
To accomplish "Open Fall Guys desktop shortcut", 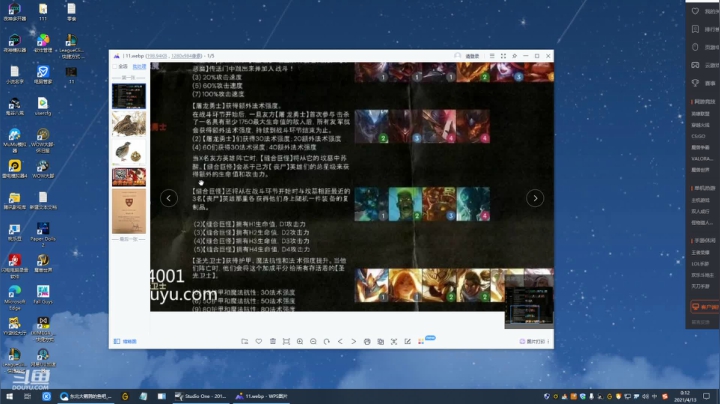I will [43, 294].
